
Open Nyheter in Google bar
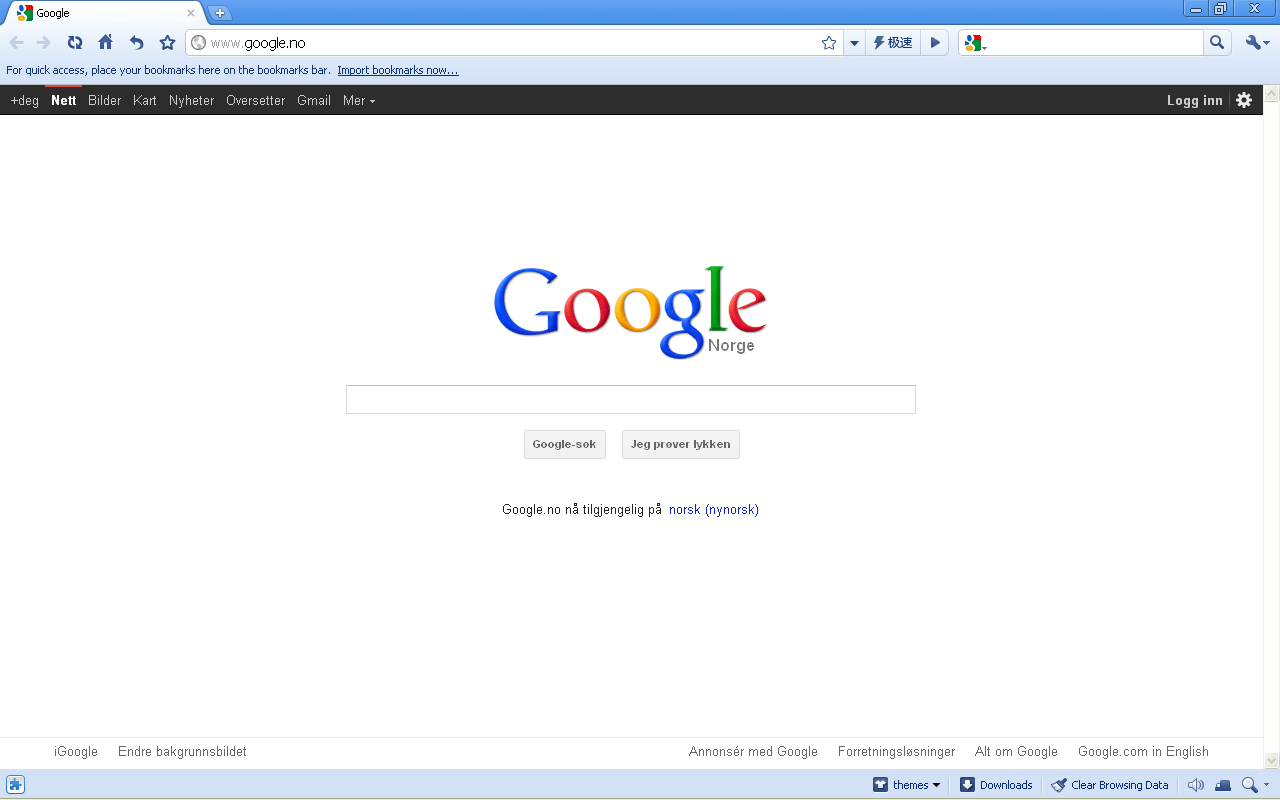coord(192,100)
